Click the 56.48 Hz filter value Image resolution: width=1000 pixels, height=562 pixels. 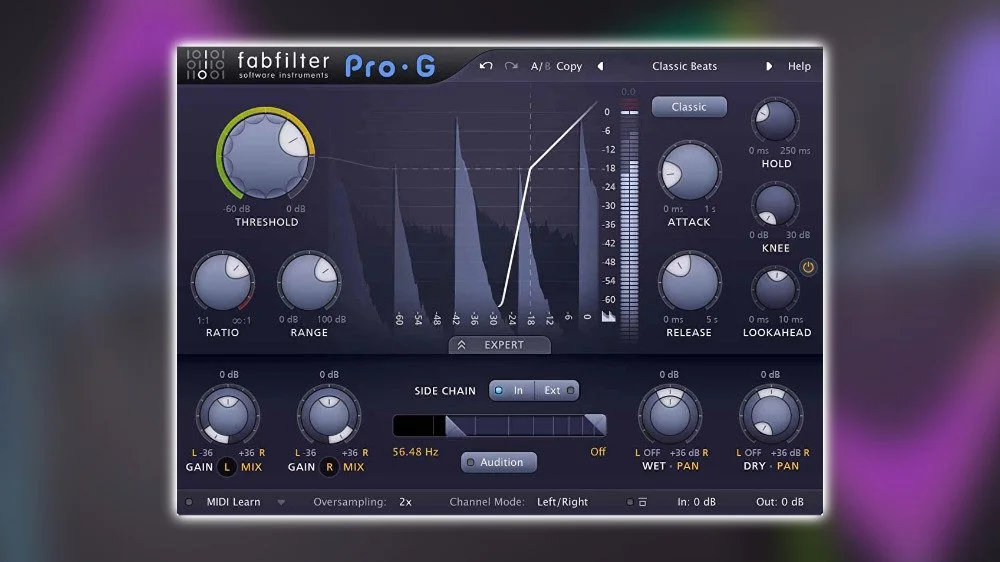tap(415, 452)
